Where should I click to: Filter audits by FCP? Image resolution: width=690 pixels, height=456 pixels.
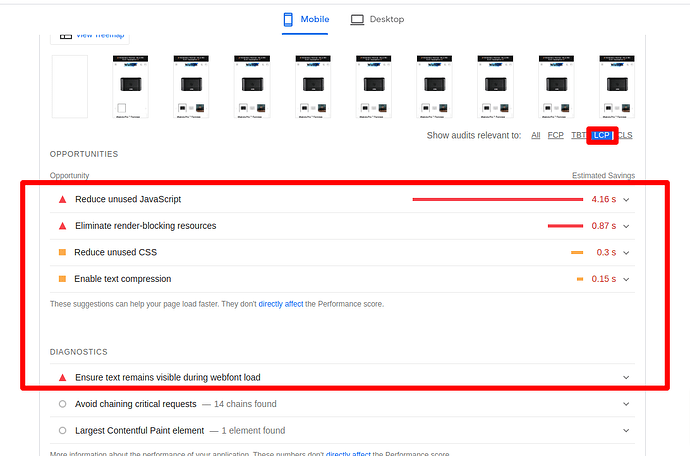[555, 135]
